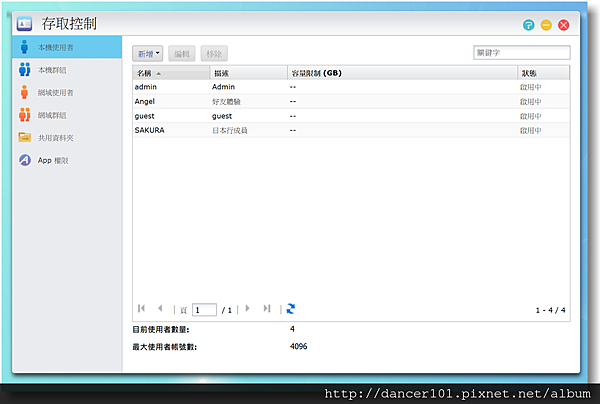600x404 pixels.
Task: Go to next page arrow
Action: click(248, 308)
